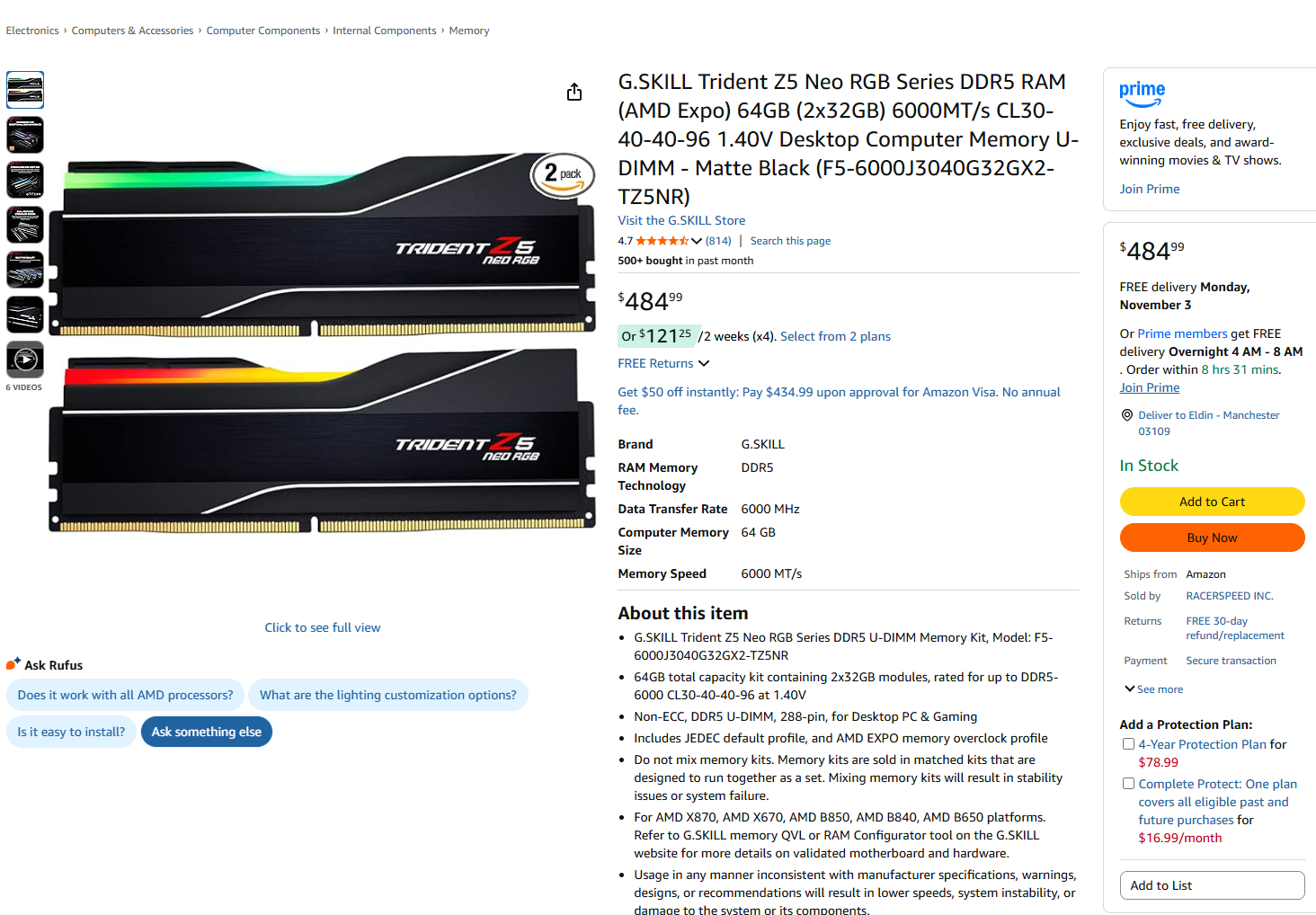Open the Computer Components breadcrumb
This screenshot has width=1316, height=915.
point(263,31)
